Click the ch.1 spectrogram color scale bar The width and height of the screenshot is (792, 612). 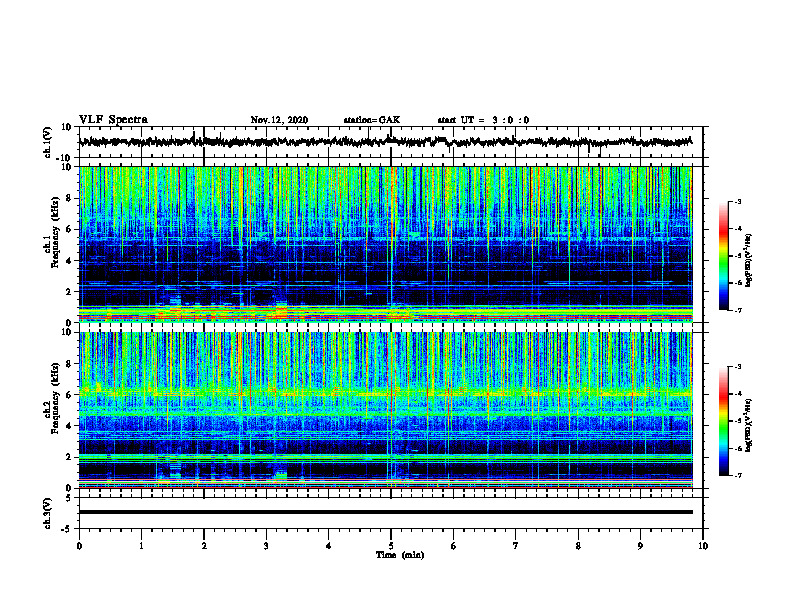coord(723,256)
